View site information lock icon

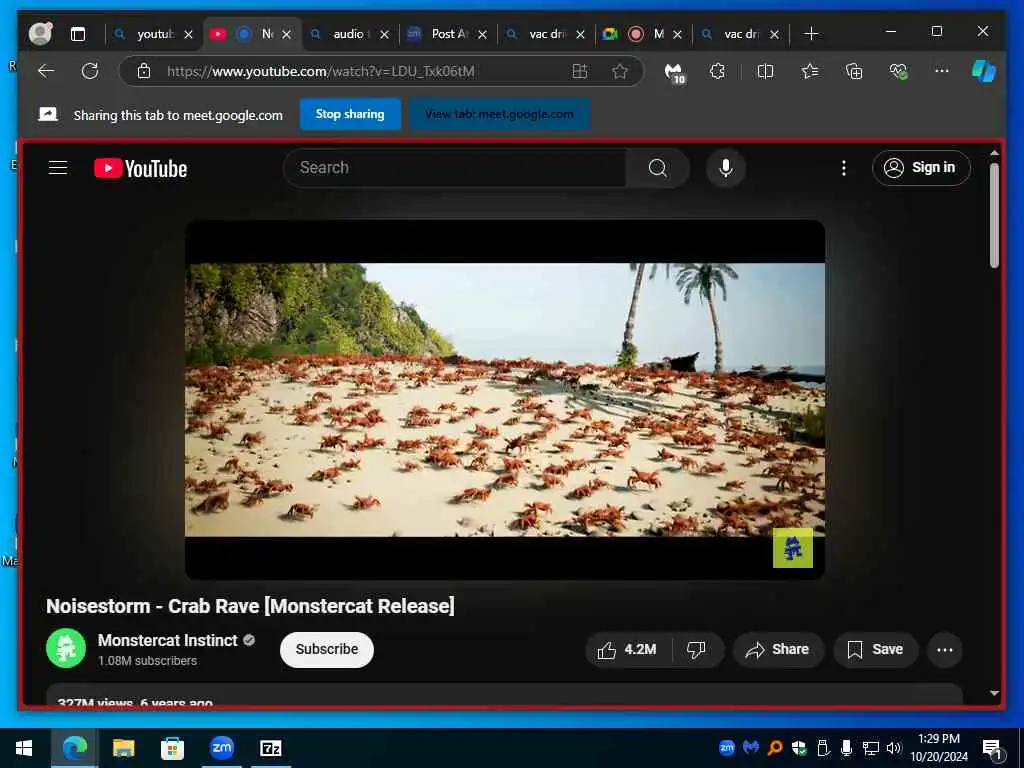pyautogui.click(x=144, y=71)
